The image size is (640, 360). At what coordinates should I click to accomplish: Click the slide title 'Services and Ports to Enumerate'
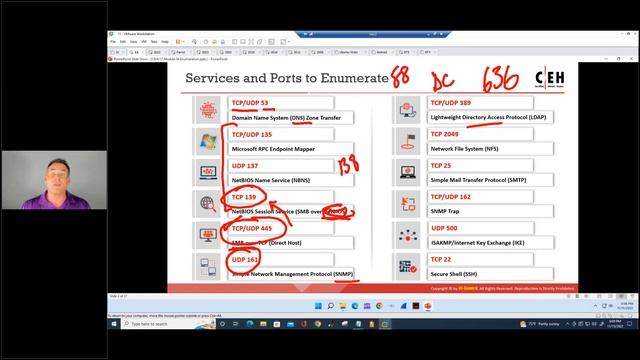287,78
